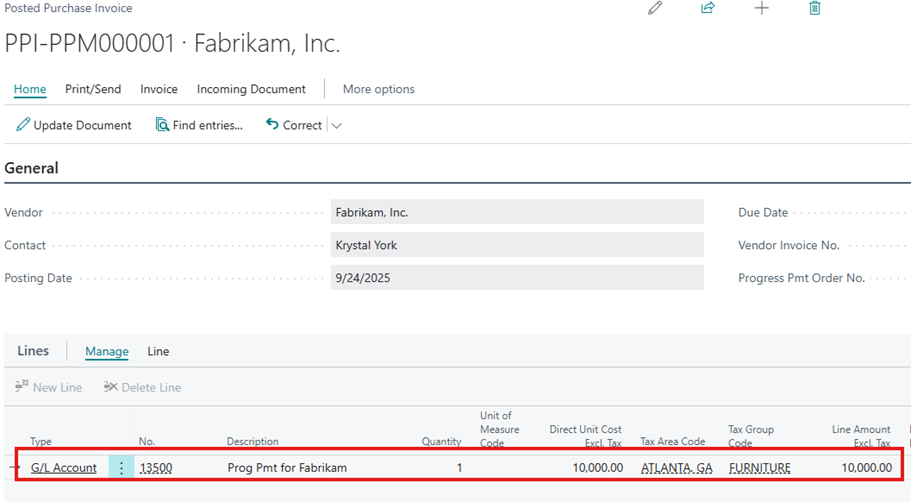Switch to the Print/Send tab
911x502 pixels.
click(93, 89)
